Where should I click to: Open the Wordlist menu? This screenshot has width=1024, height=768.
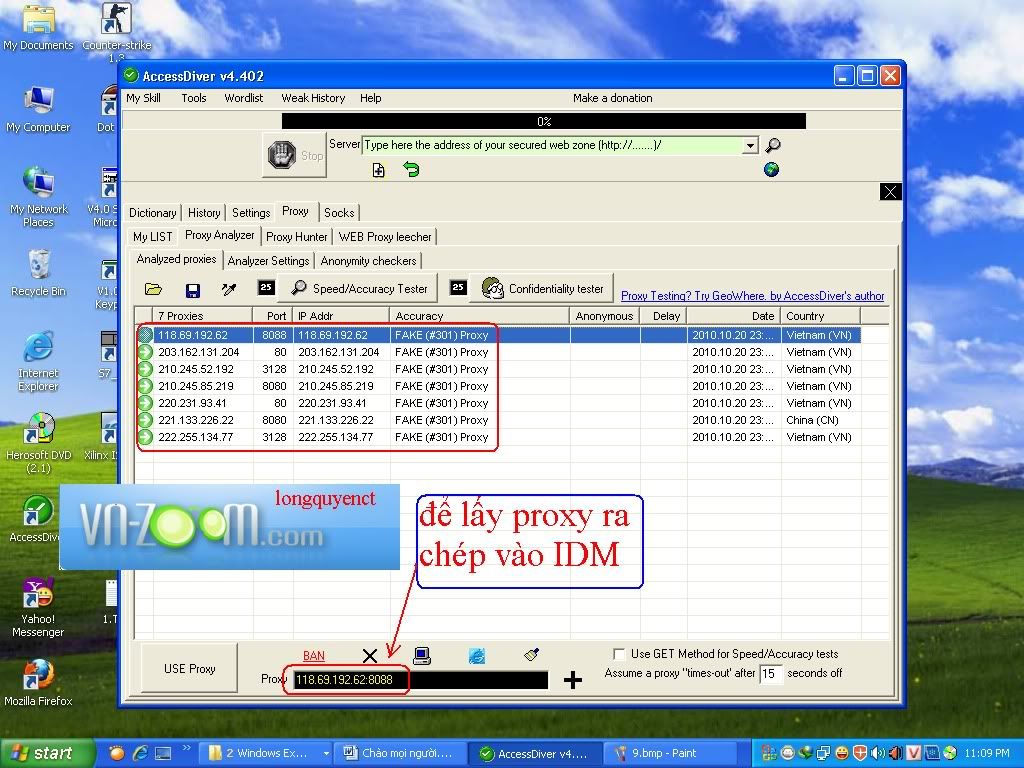click(244, 98)
